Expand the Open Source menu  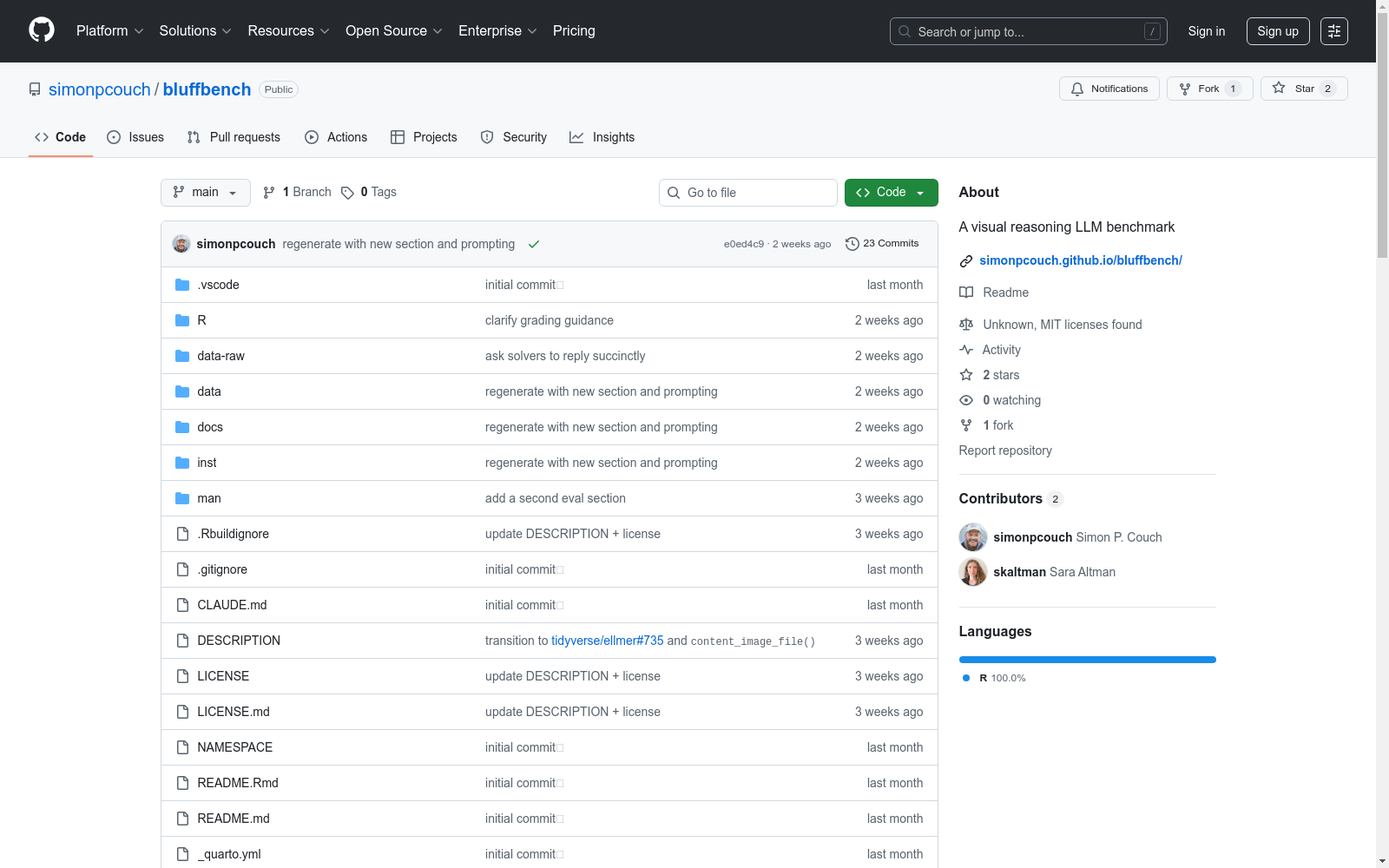[394, 31]
